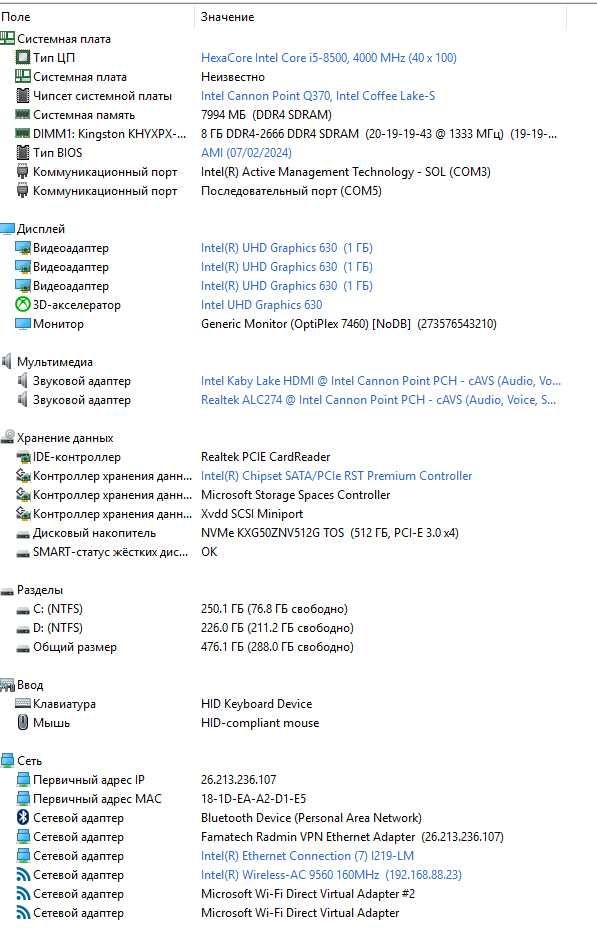Screen dimensions: 597x938
Task: Click the C: (NTFS) partition icon
Action: click(x=23, y=610)
